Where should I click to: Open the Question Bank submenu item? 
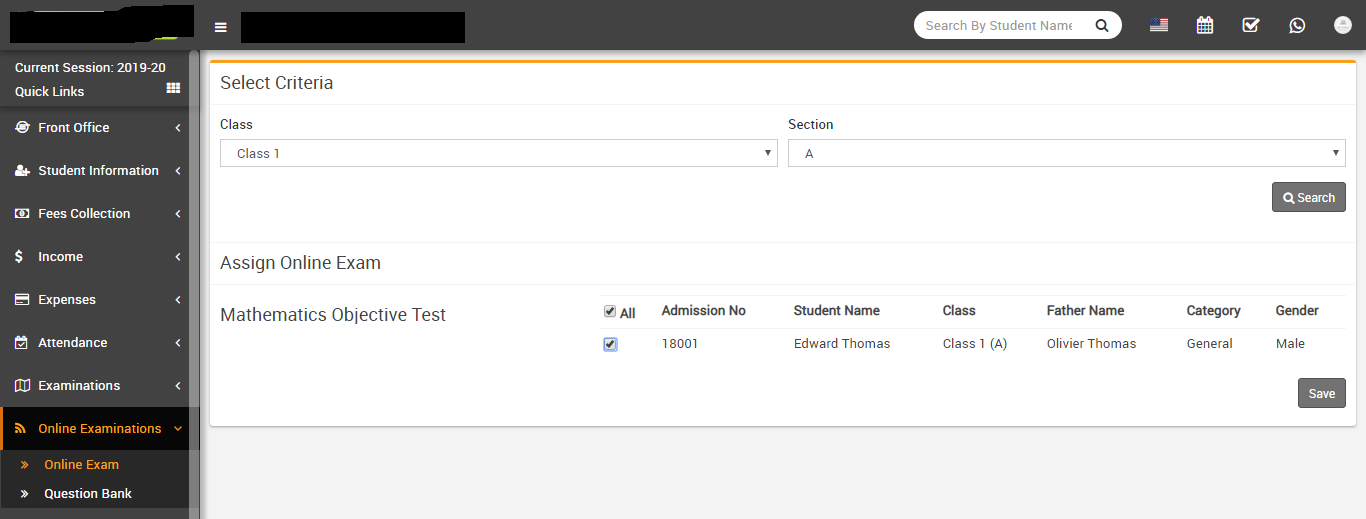point(88,494)
